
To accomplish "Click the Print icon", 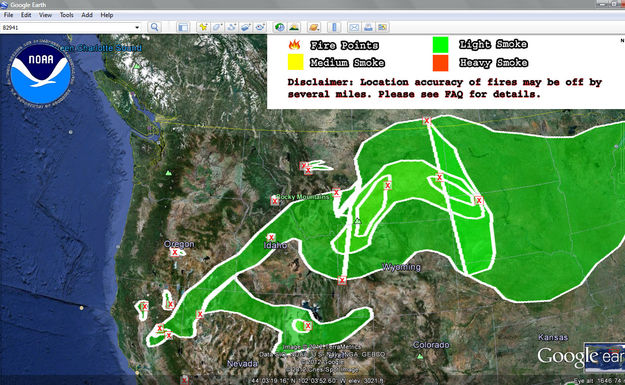I will click(368, 27).
